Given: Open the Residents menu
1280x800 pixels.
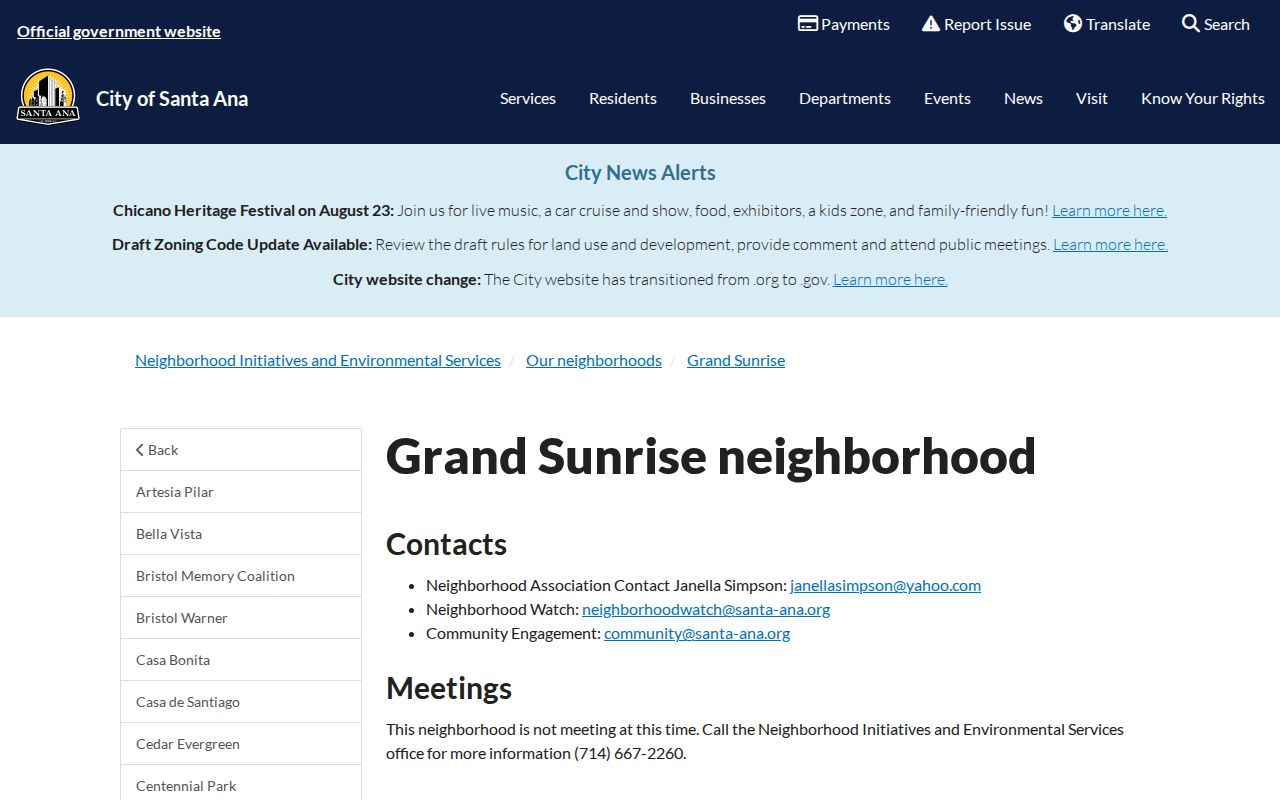Looking at the screenshot, I should 623,98.
